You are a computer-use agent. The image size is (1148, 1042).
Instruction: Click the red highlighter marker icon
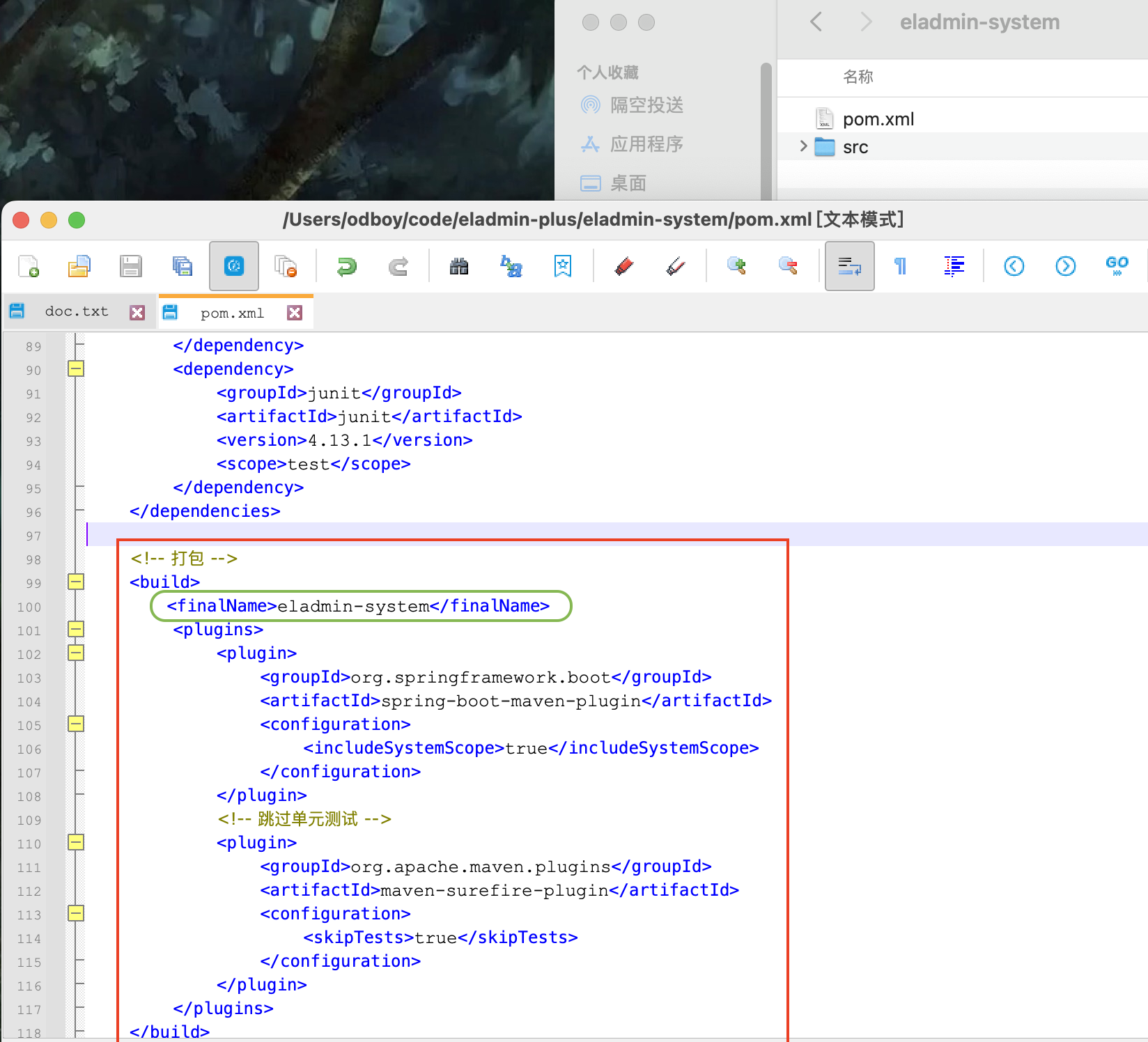click(x=624, y=266)
